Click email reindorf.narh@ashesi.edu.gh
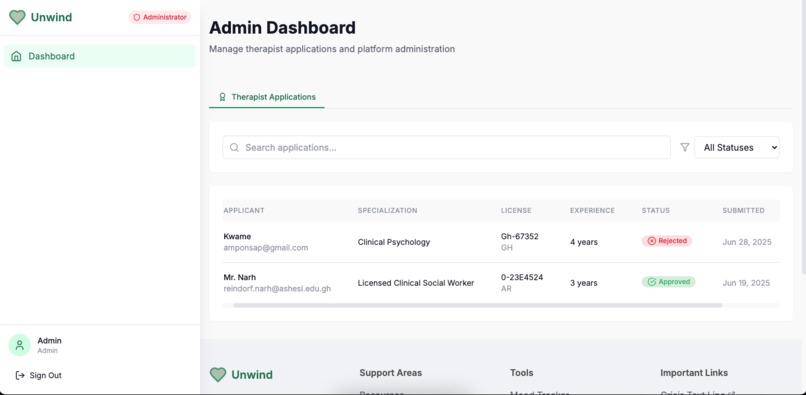This screenshot has width=806, height=395. pos(277,289)
